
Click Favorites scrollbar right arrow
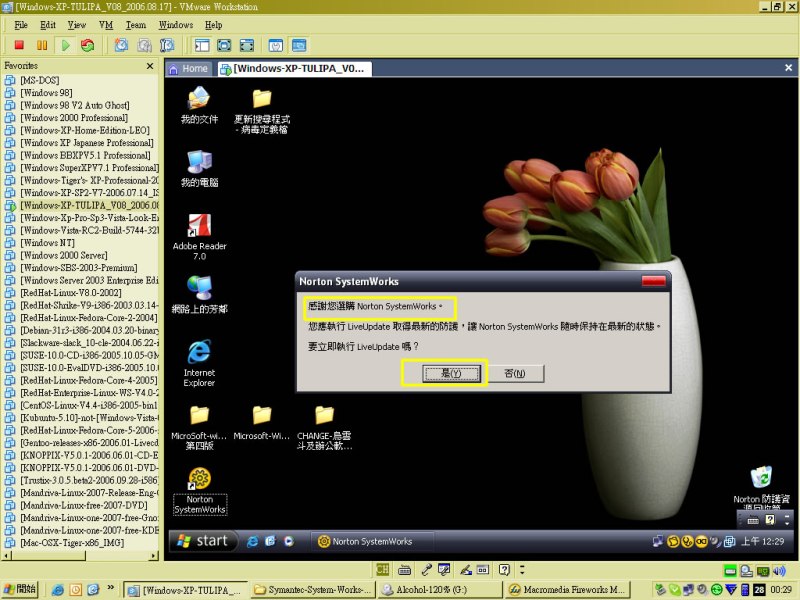(154, 556)
